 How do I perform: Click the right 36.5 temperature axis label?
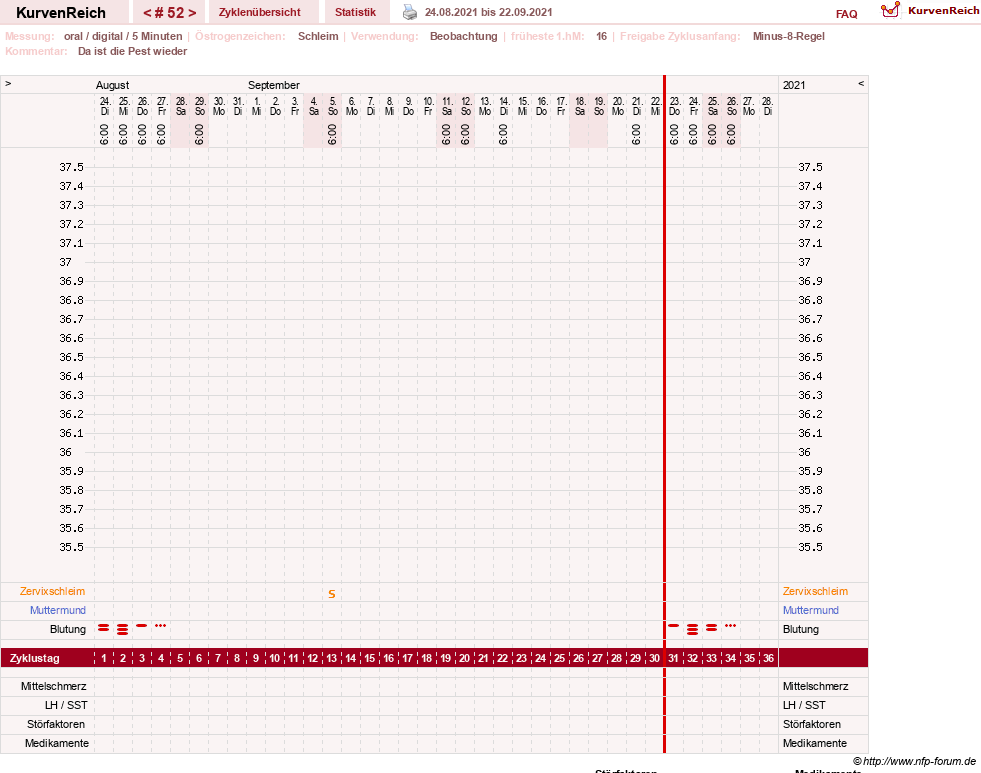(x=810, y=357)
